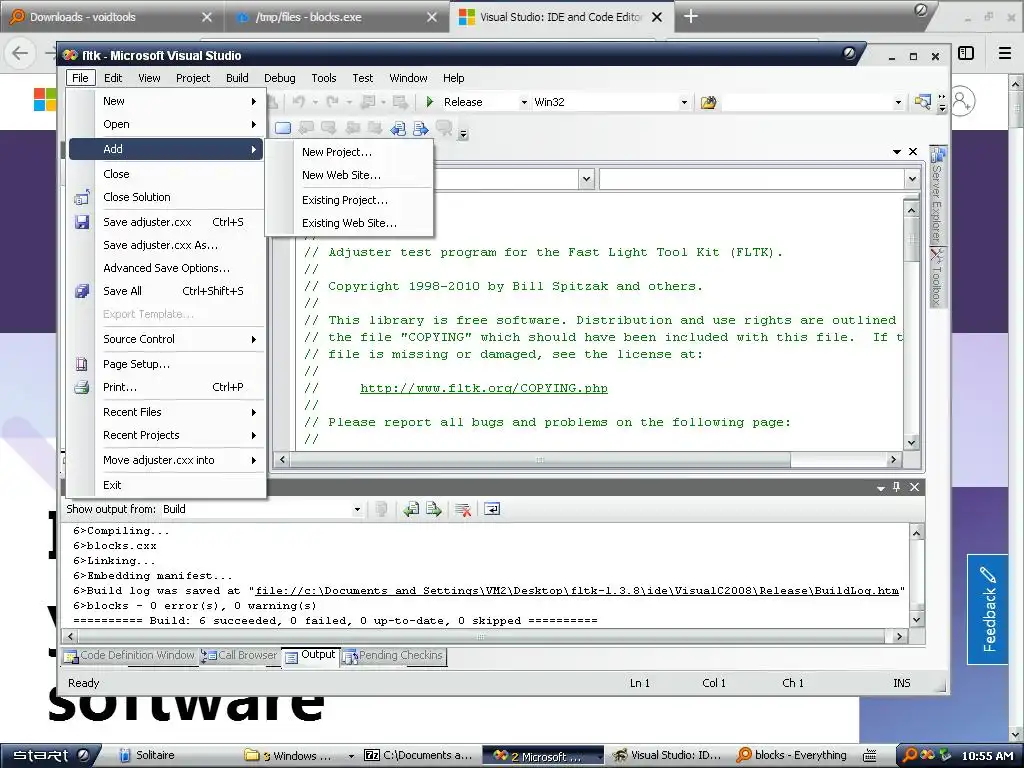The image size is (1024, 768).
Task: Click the Find text input field in toolbar
Action: (x=807, y=103)
